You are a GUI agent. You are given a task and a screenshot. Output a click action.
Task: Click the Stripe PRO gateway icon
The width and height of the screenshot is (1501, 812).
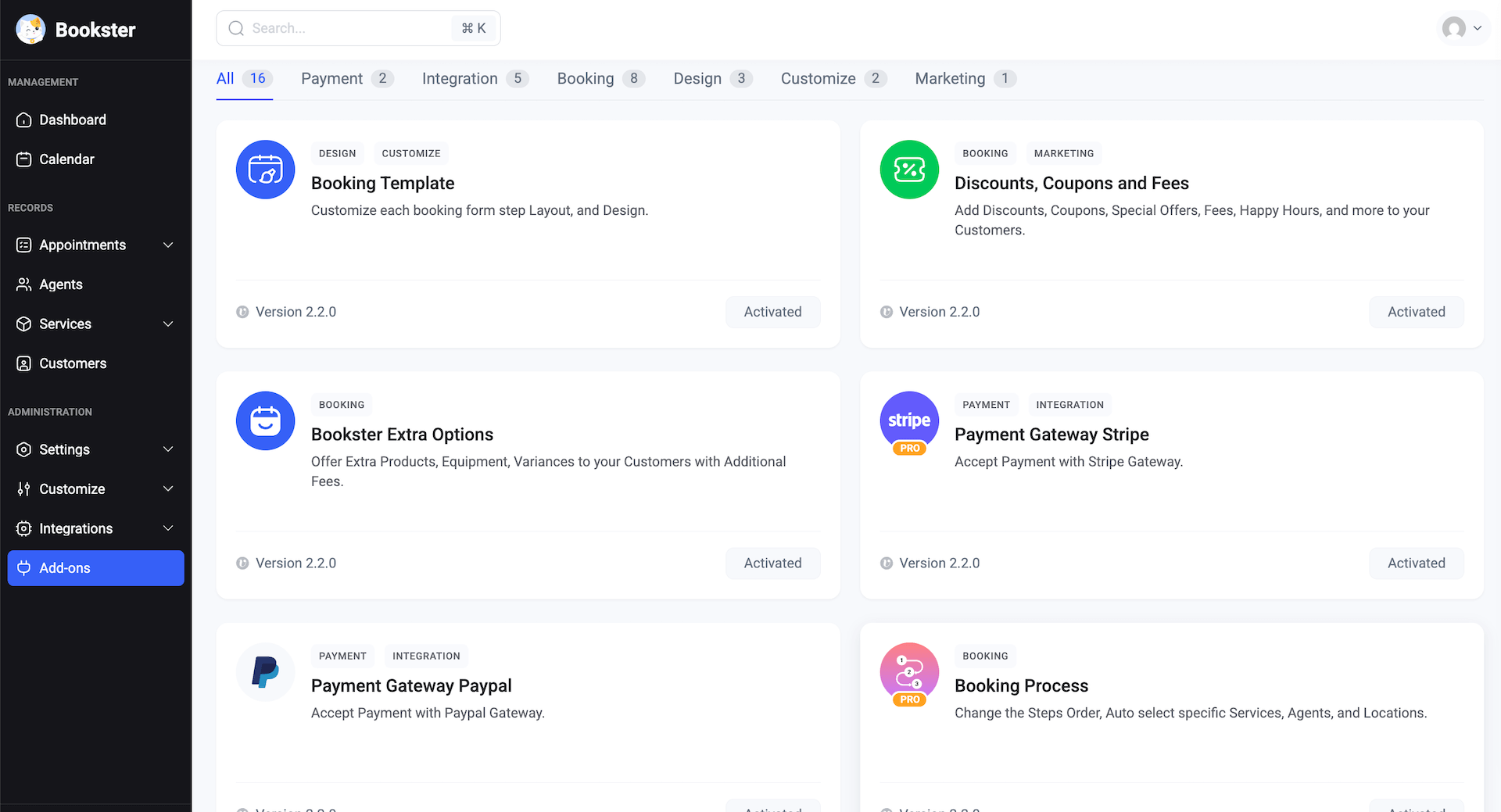(x=908, y=422)
